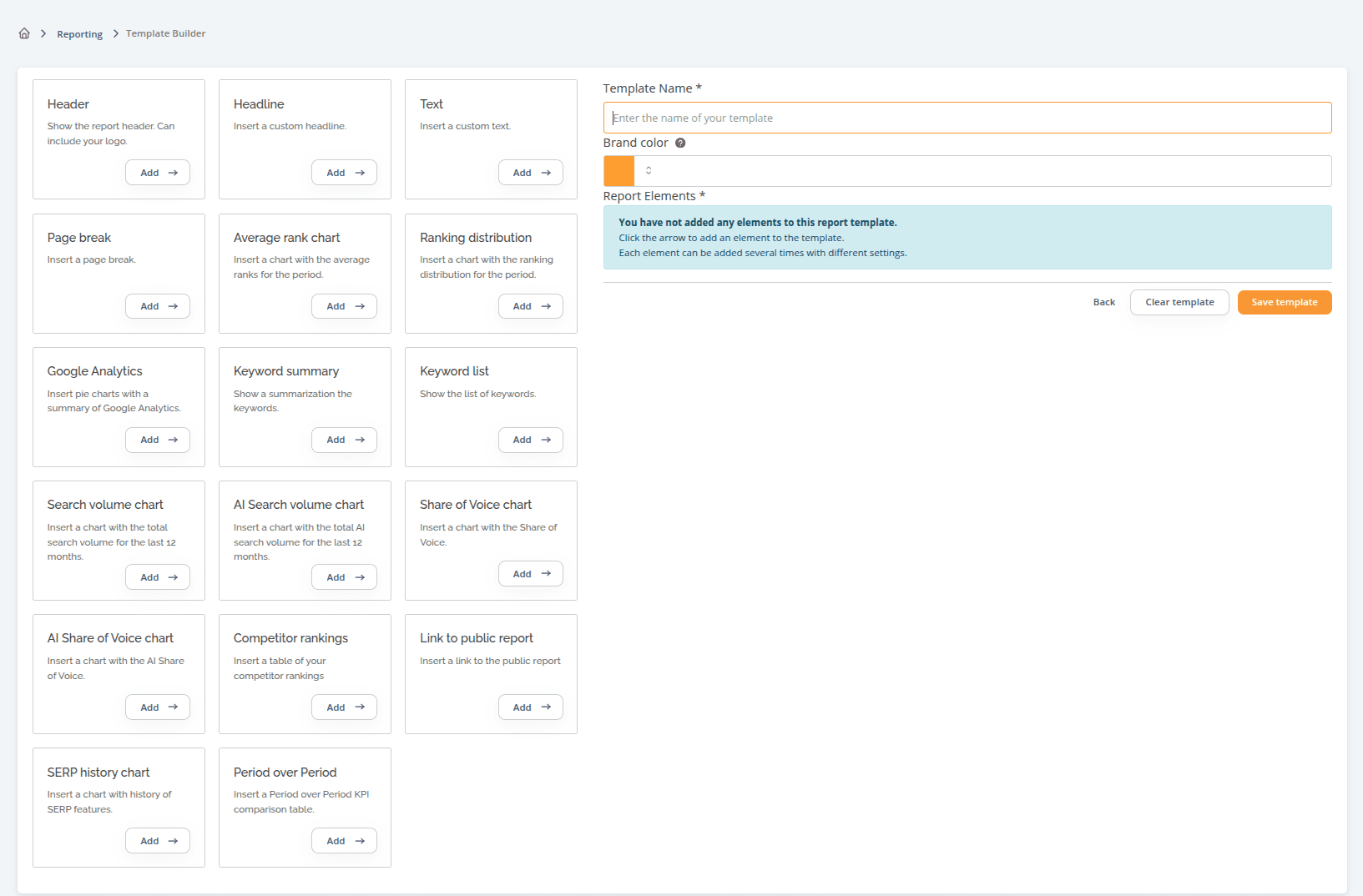Add the Headline element

coord(344,173)
